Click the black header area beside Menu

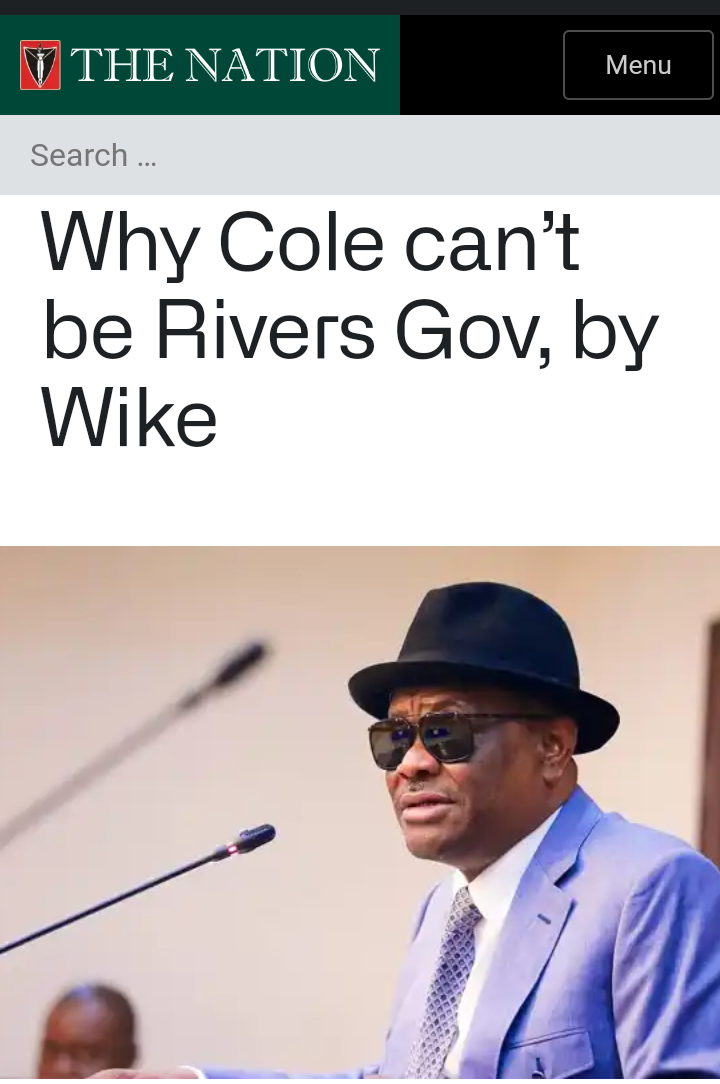[x=481, y=65]
